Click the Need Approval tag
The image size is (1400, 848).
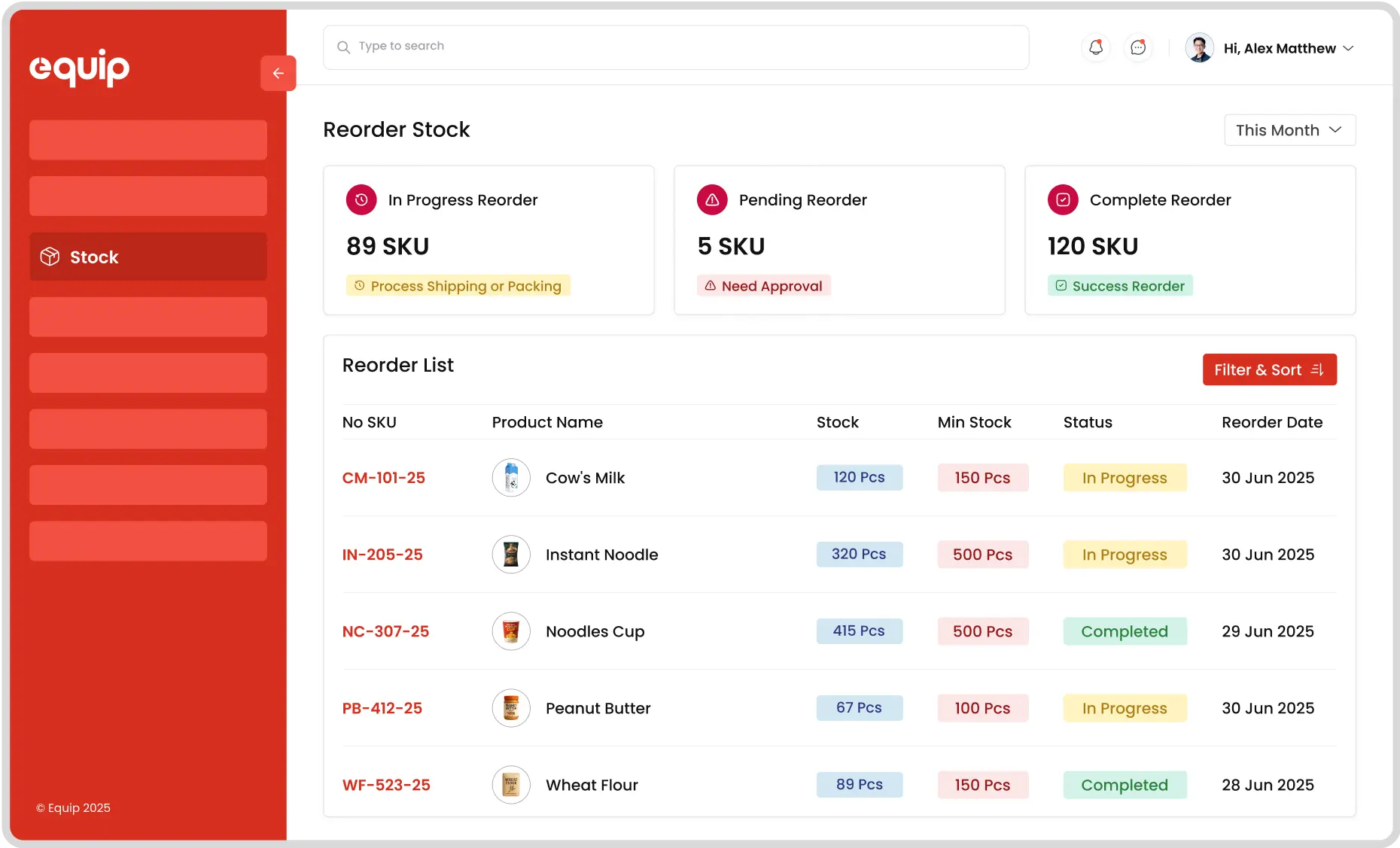(763, 286)
